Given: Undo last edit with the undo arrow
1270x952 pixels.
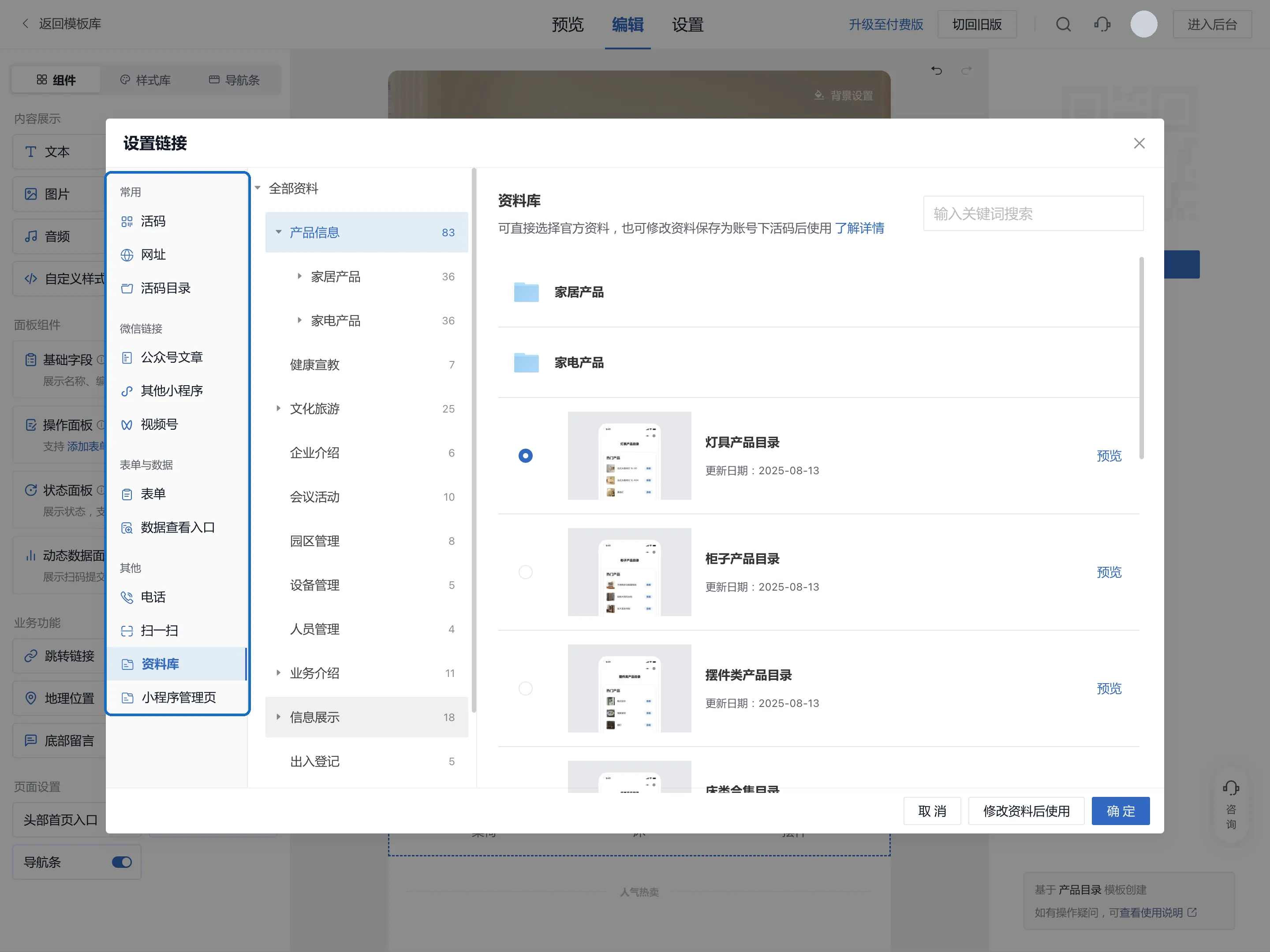Looking at the screenshot, I should [x=937, y=70].
